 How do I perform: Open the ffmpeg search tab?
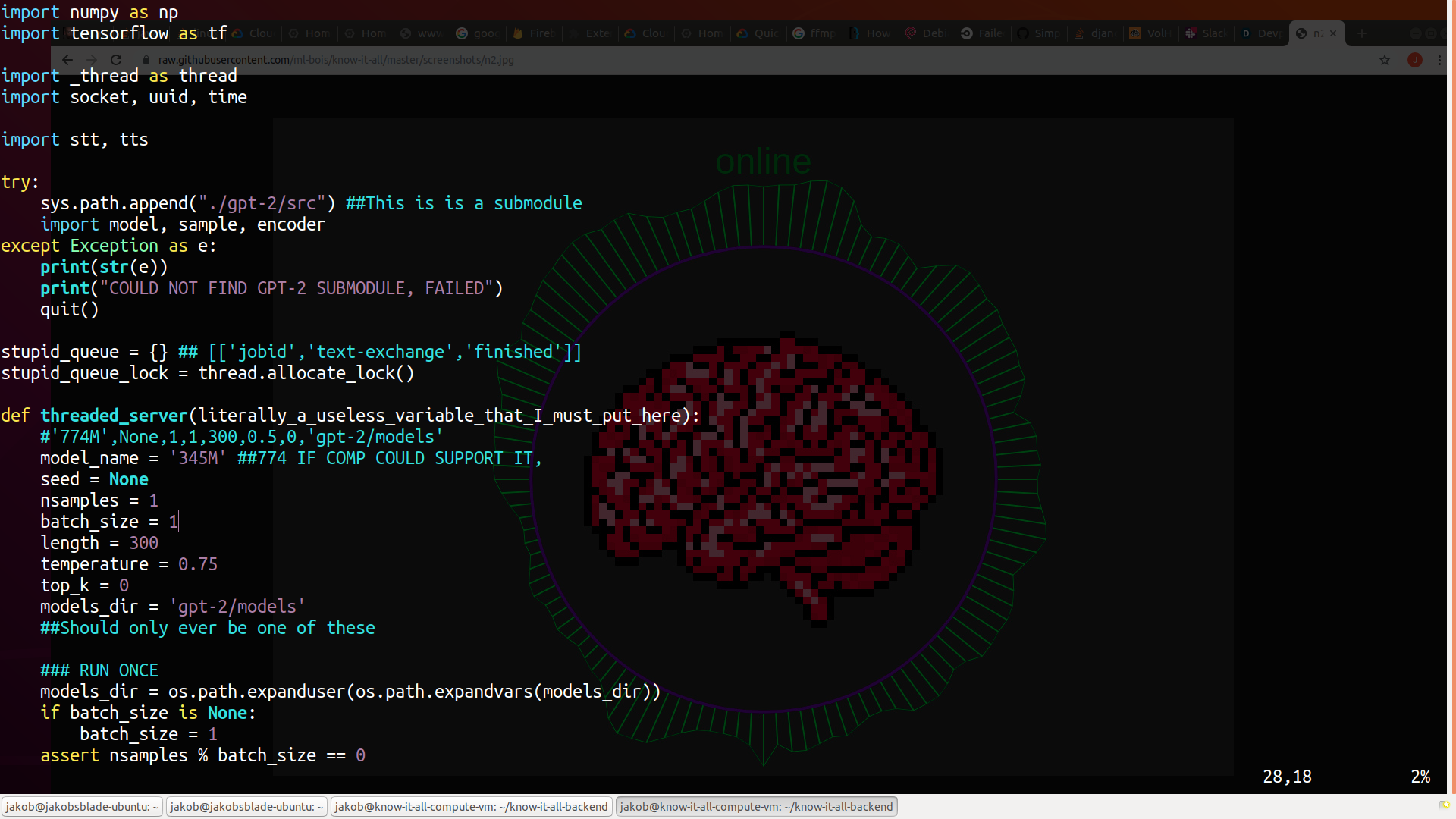(x=814, y=33)
